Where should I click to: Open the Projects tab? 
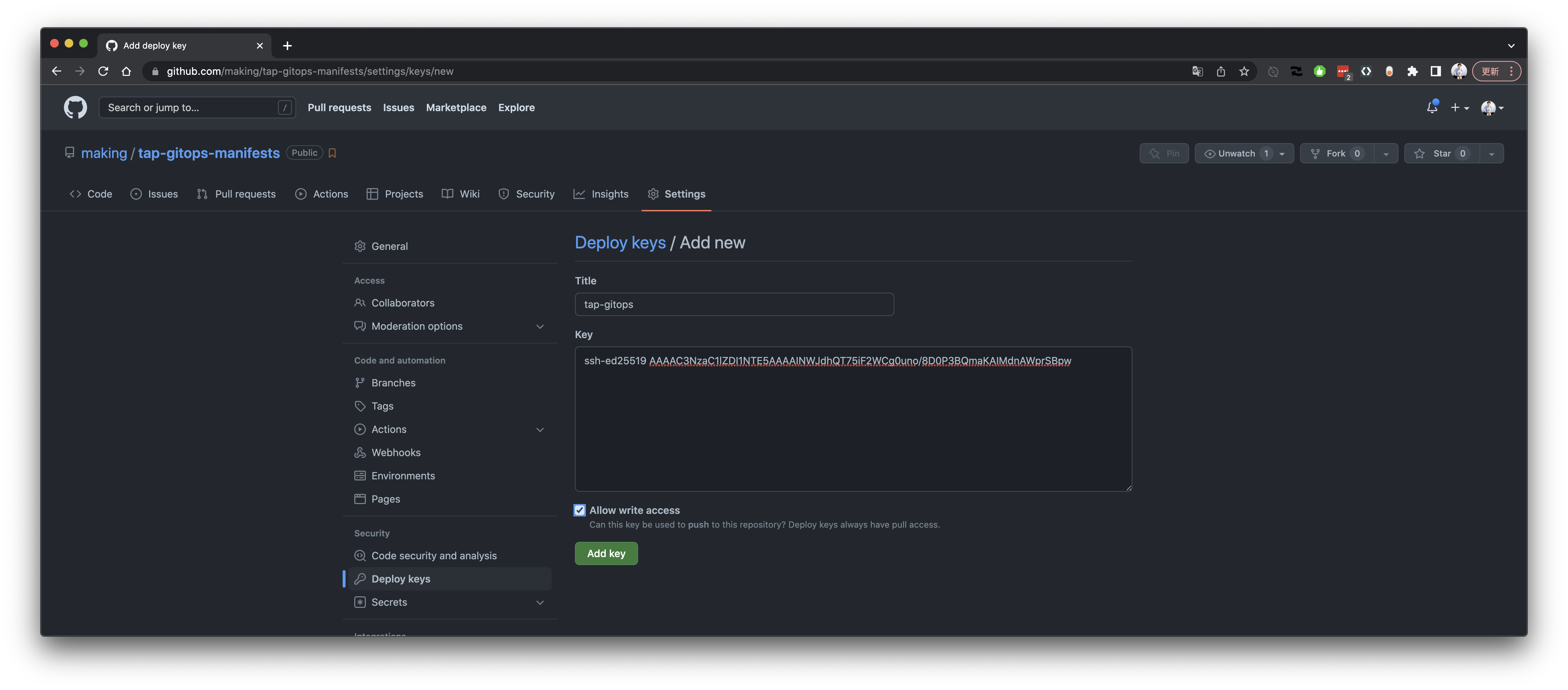[395, 194]
